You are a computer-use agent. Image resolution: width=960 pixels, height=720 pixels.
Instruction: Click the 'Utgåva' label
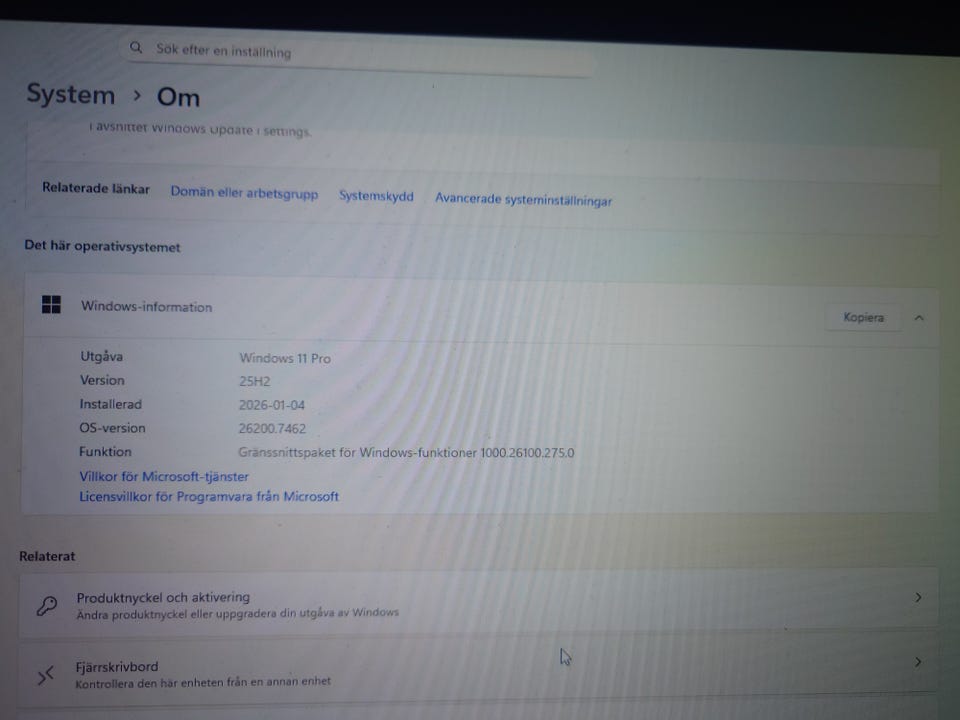point(102,356)
